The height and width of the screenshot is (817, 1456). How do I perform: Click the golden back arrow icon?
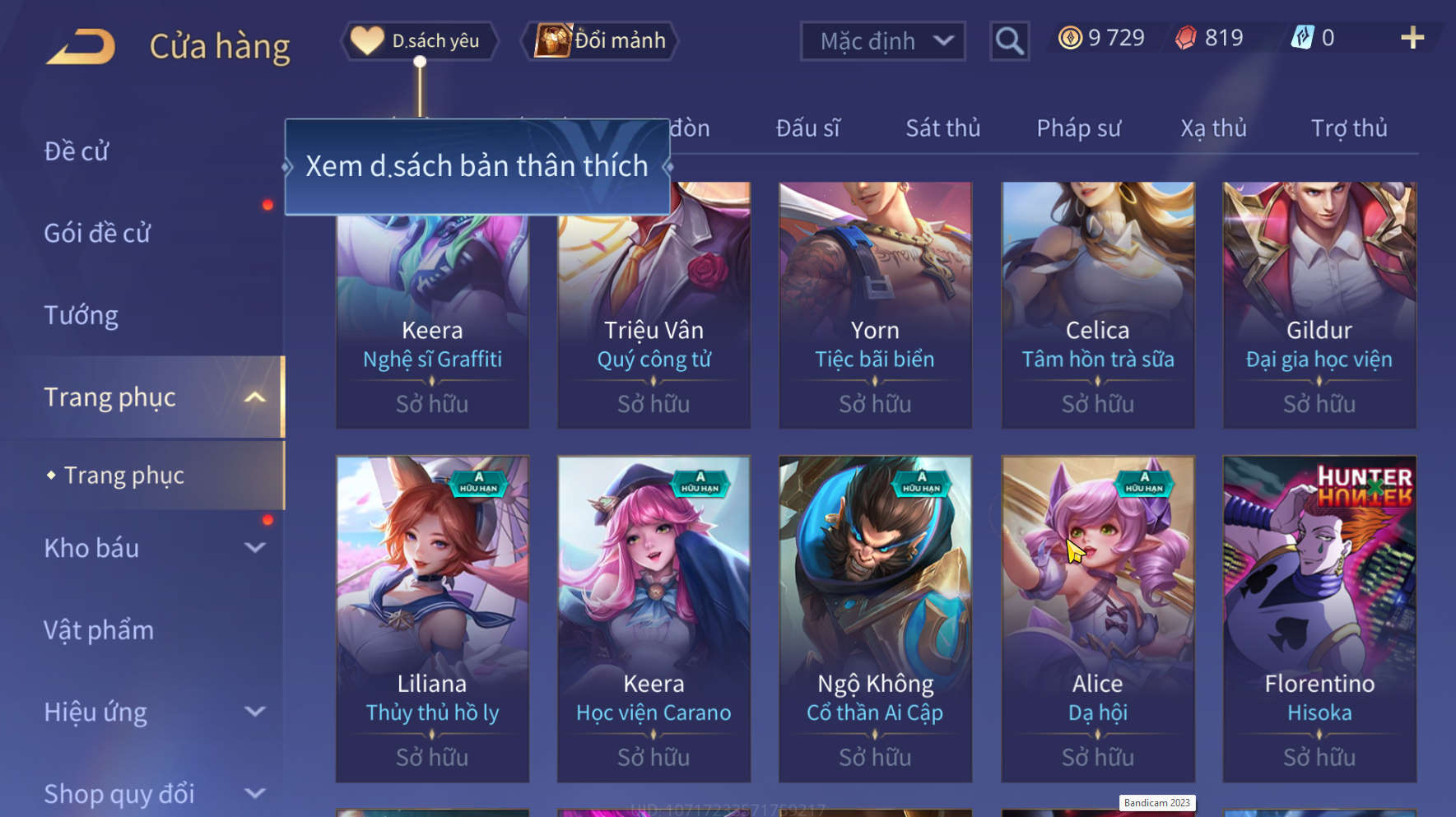click(81, 46)
